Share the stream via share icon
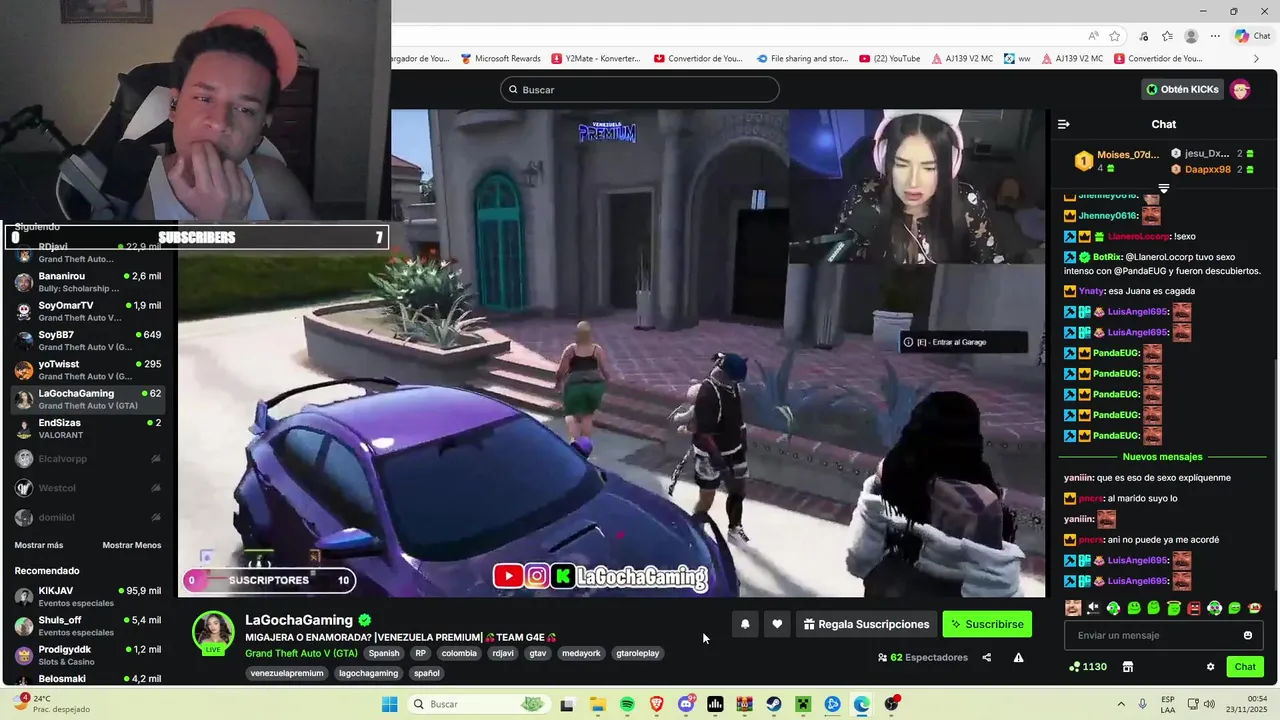This screenshot has width=1280, height=720. point(987,657)
